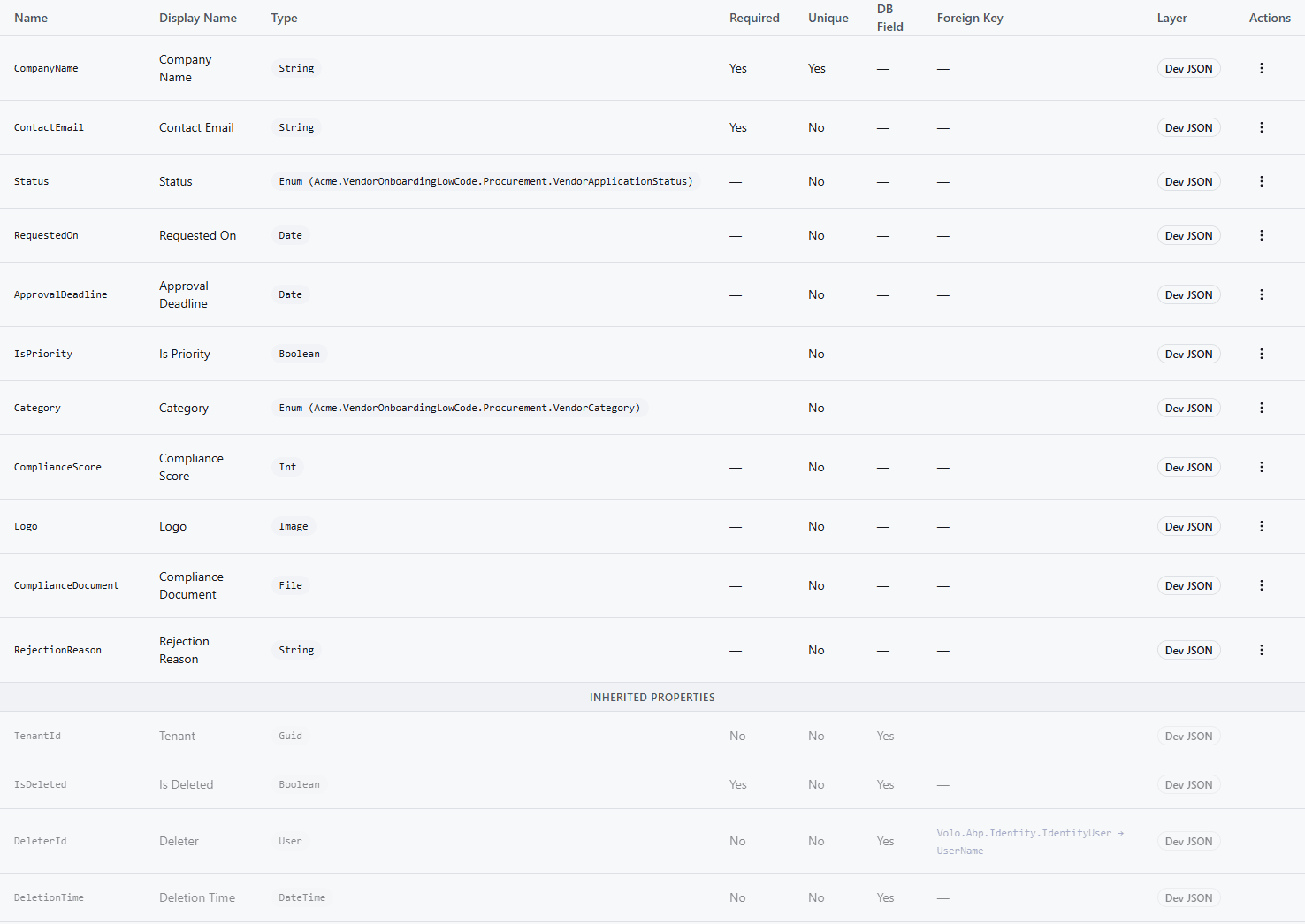
Task: Open actions menu for RequestedOn row
Action: [x=1262, y=235]
